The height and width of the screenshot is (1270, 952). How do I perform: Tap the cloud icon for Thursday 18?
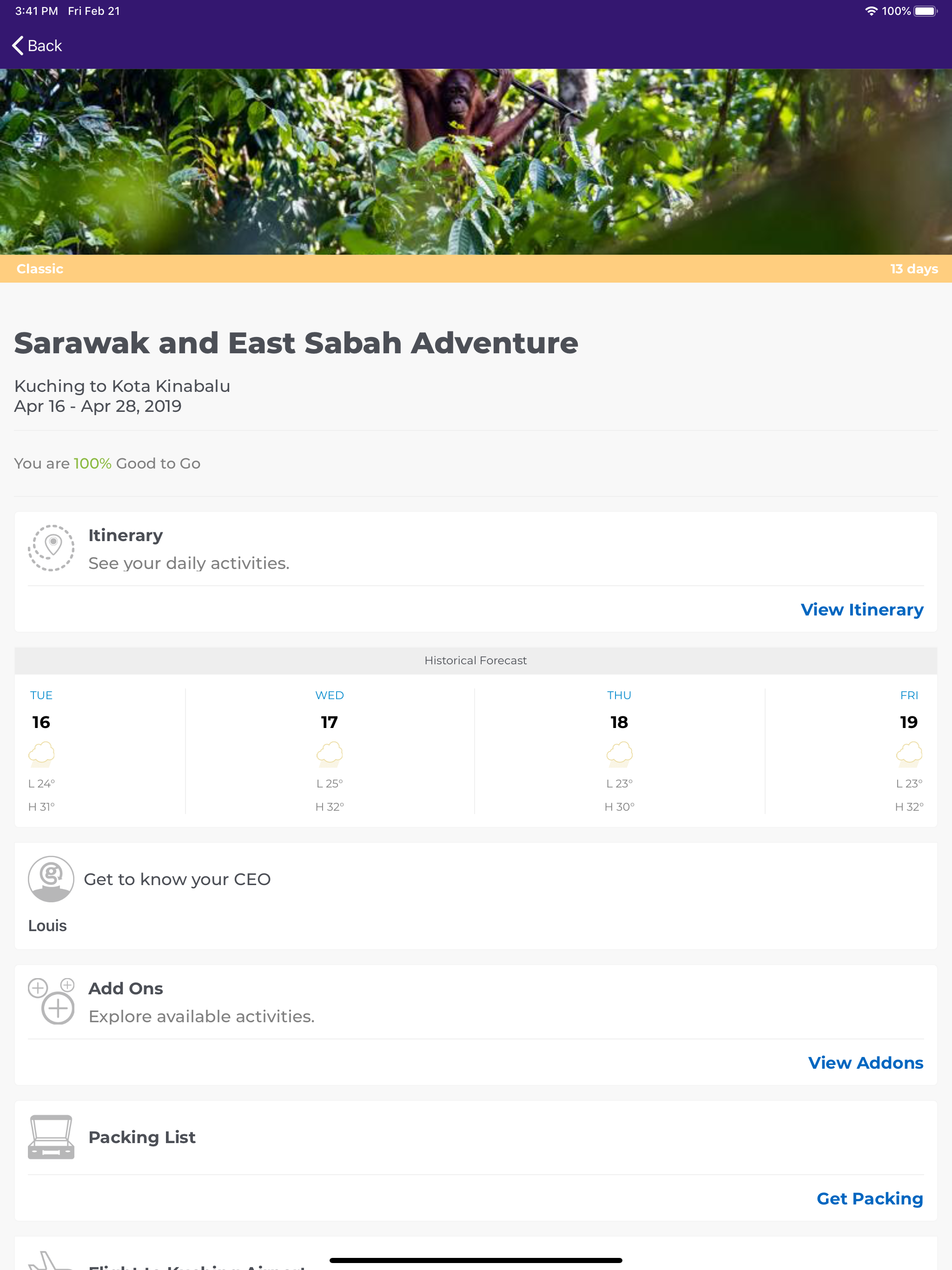(620, 754)
